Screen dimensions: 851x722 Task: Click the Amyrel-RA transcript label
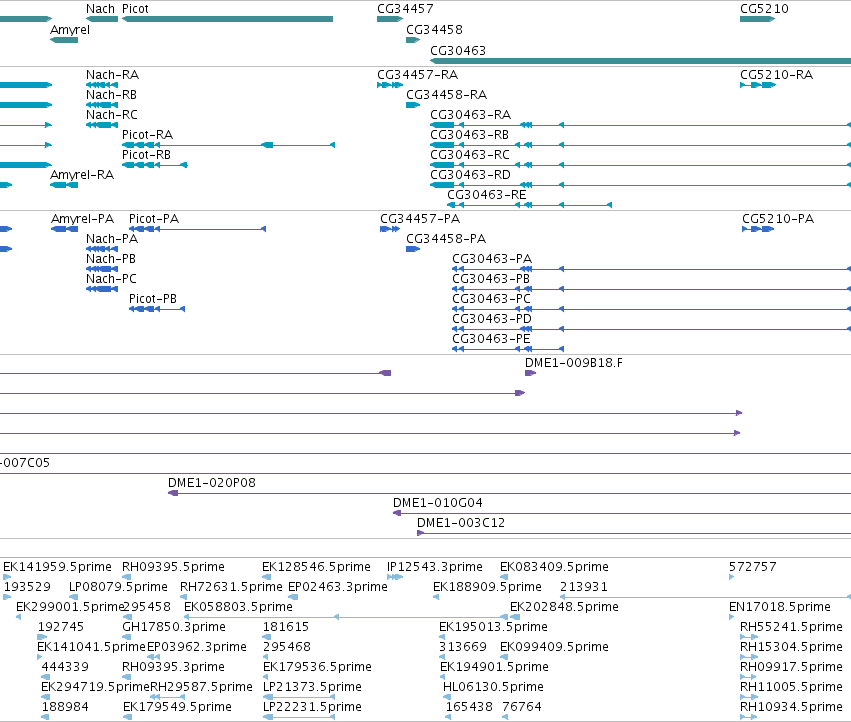(x=82, y=175)
